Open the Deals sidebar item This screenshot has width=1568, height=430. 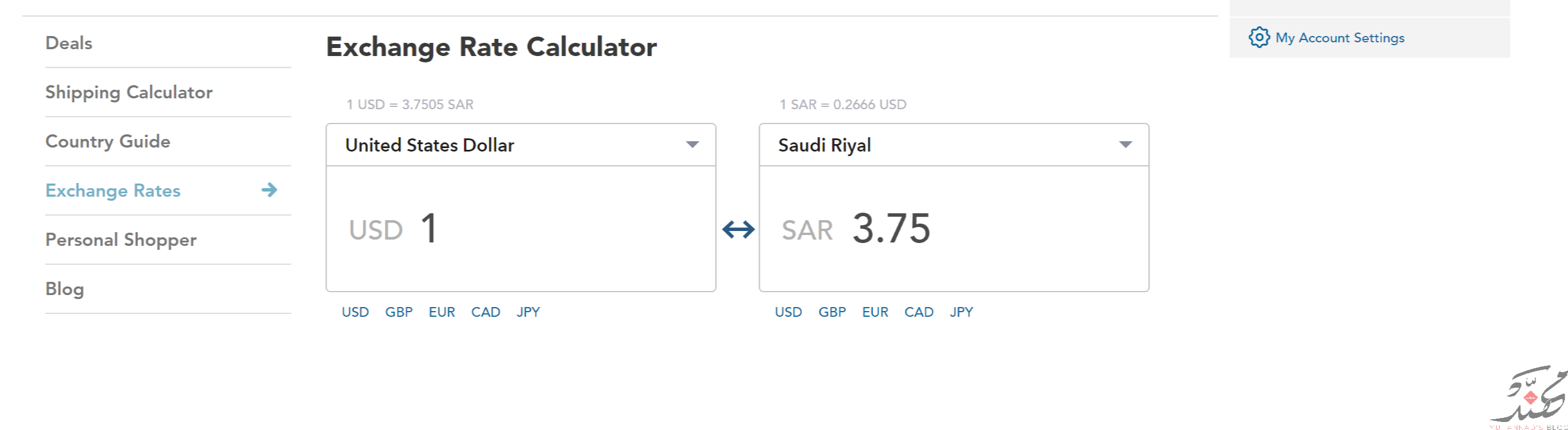point(69,43)
